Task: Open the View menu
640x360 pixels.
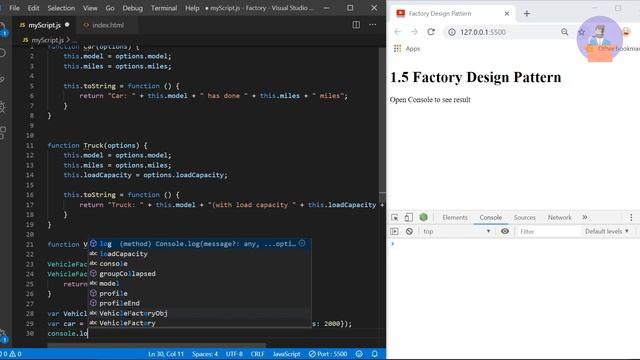Action: click(x=90, y=8)
